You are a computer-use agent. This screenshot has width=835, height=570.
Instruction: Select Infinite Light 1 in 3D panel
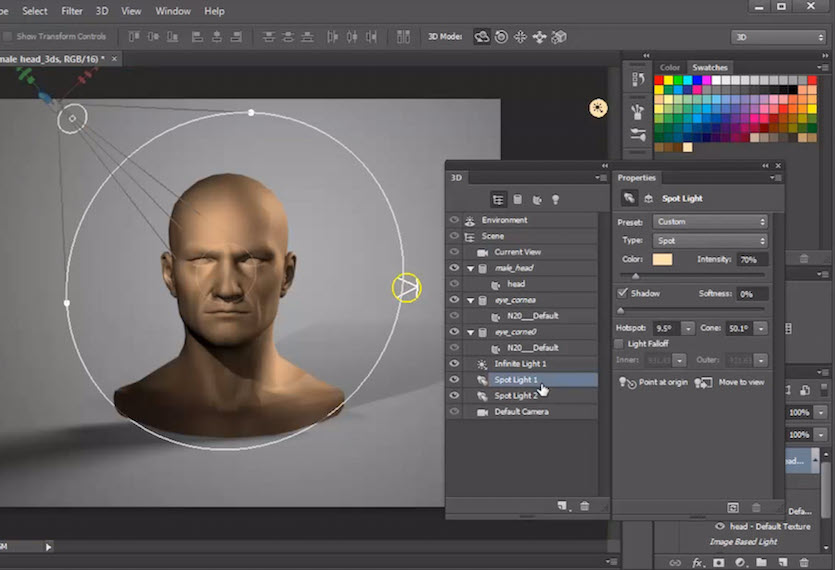520,363
